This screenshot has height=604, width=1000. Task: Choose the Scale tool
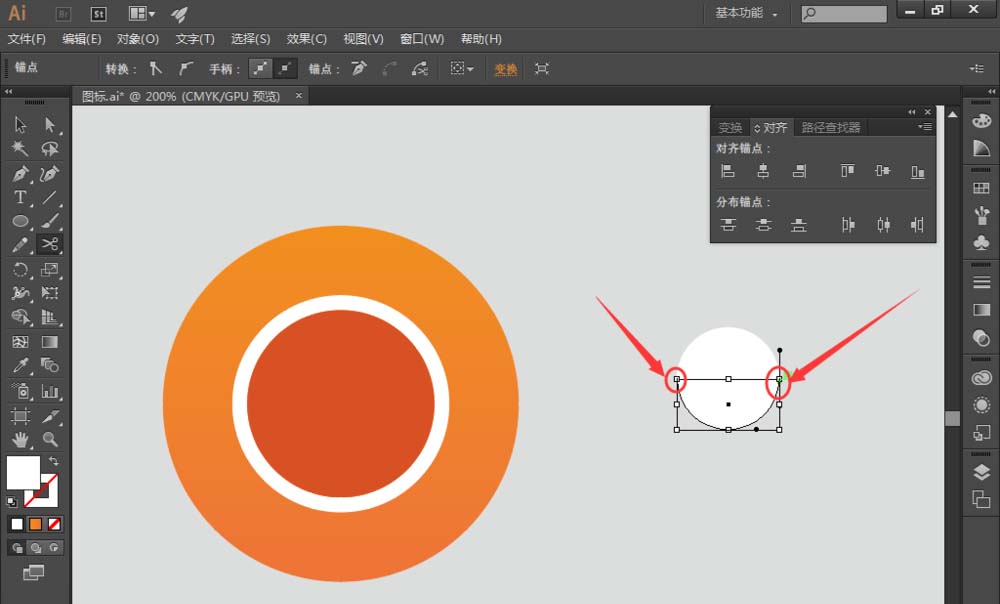[50, 269]
